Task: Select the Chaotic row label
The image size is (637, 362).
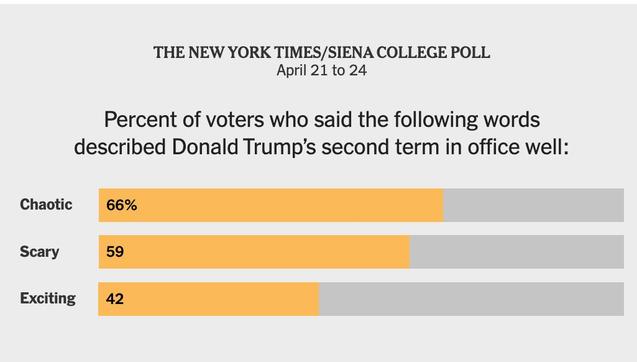Action: click(46, 204)
